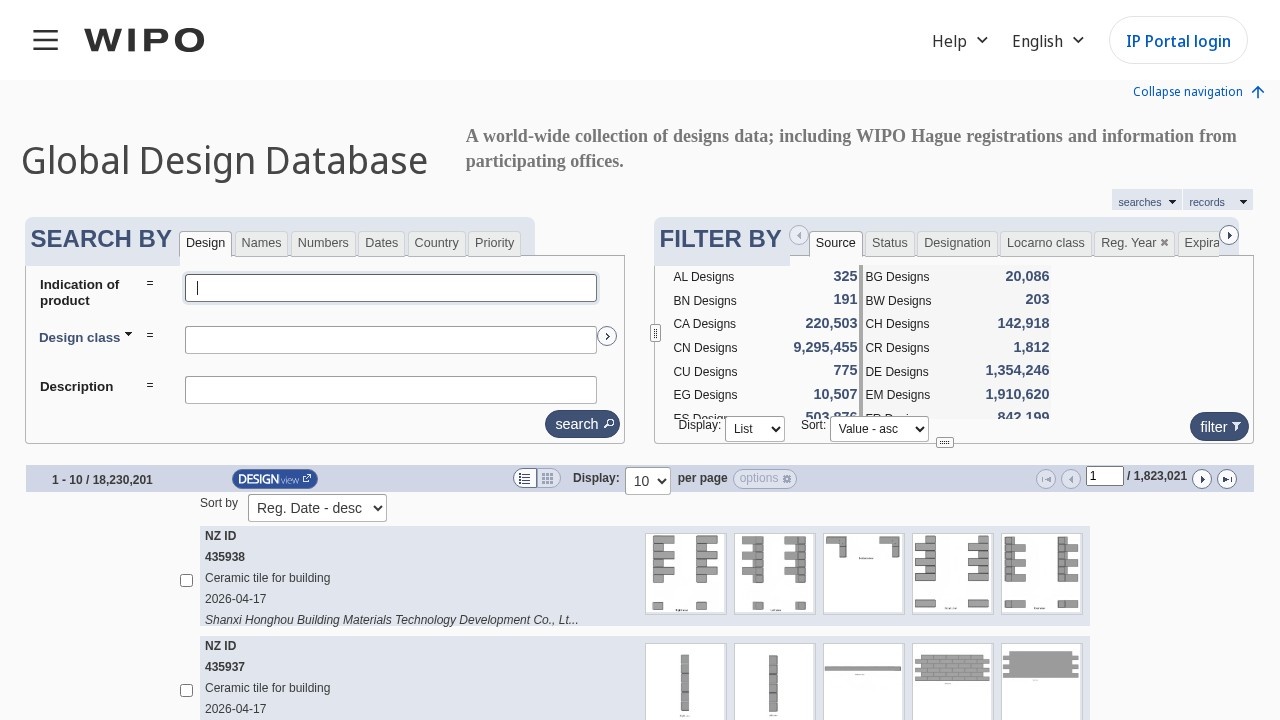Open DesignView external link badge
1280x720 pixels.
point(275,479)
